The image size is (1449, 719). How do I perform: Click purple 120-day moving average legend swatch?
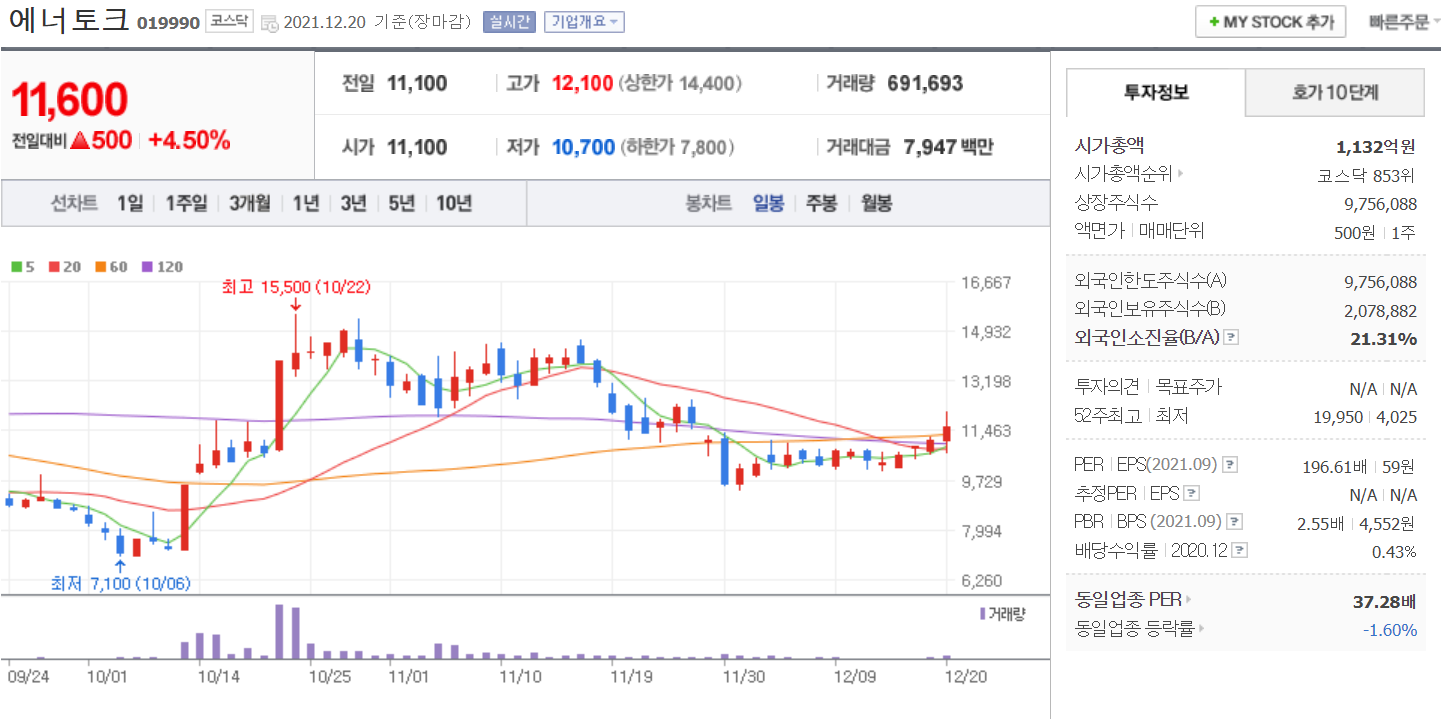[x=148, y=267]
